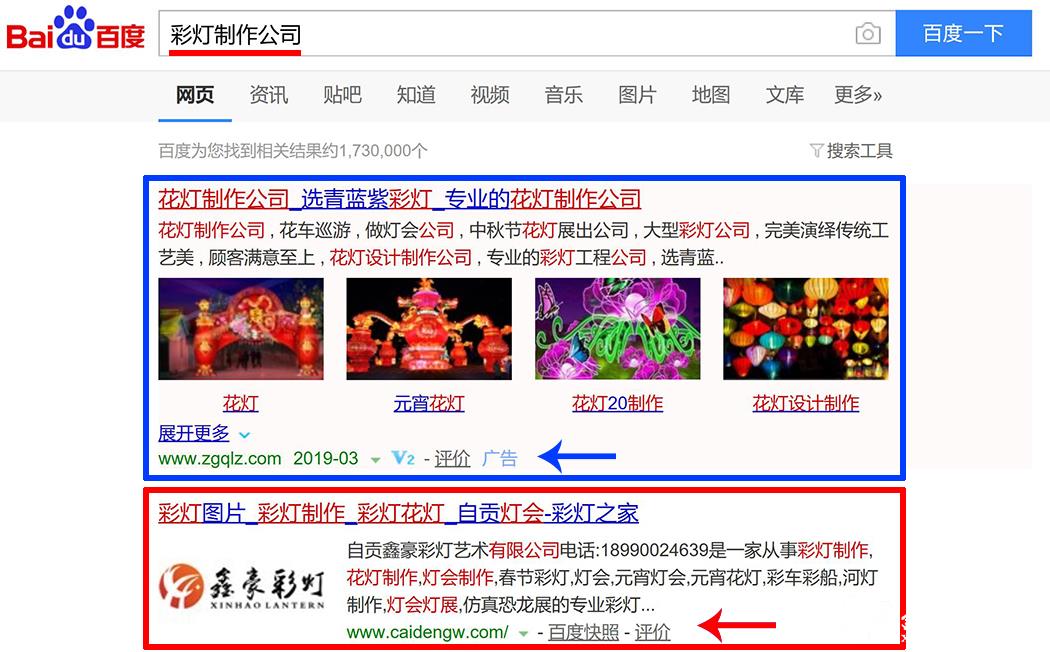The width and height of the screenshot is (1050, 652).
Task: Go to the 图片 tab
Action: (x=637, y=95)
